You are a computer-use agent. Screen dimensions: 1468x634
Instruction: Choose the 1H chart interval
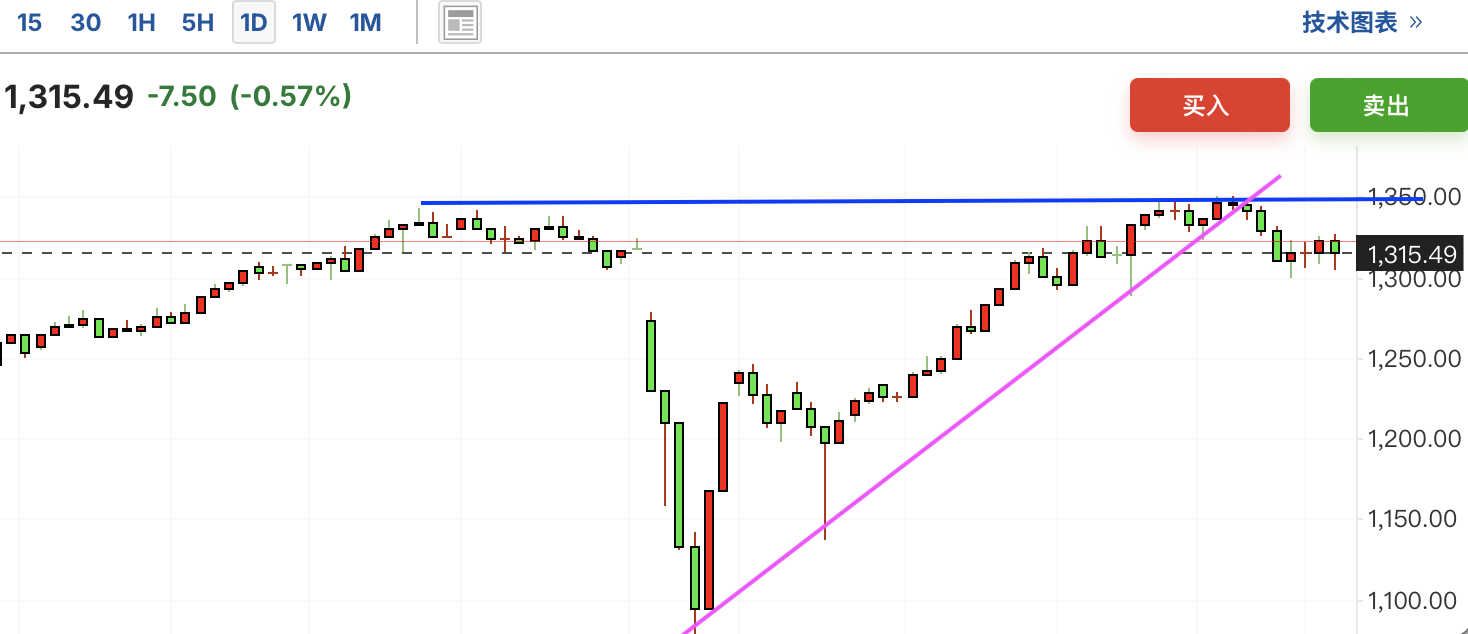click(x=142, y=23)
